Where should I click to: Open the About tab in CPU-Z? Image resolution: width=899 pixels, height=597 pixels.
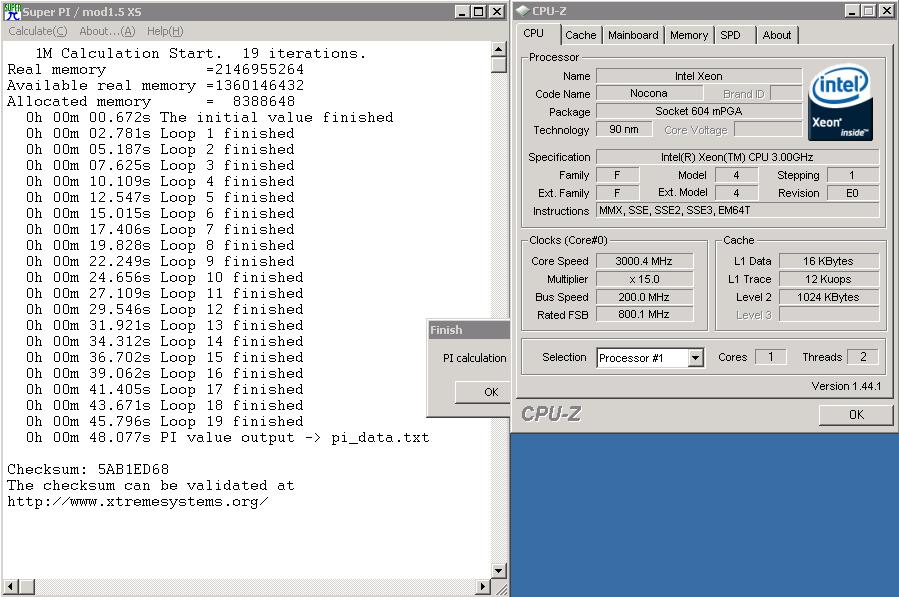coord(777,35)
